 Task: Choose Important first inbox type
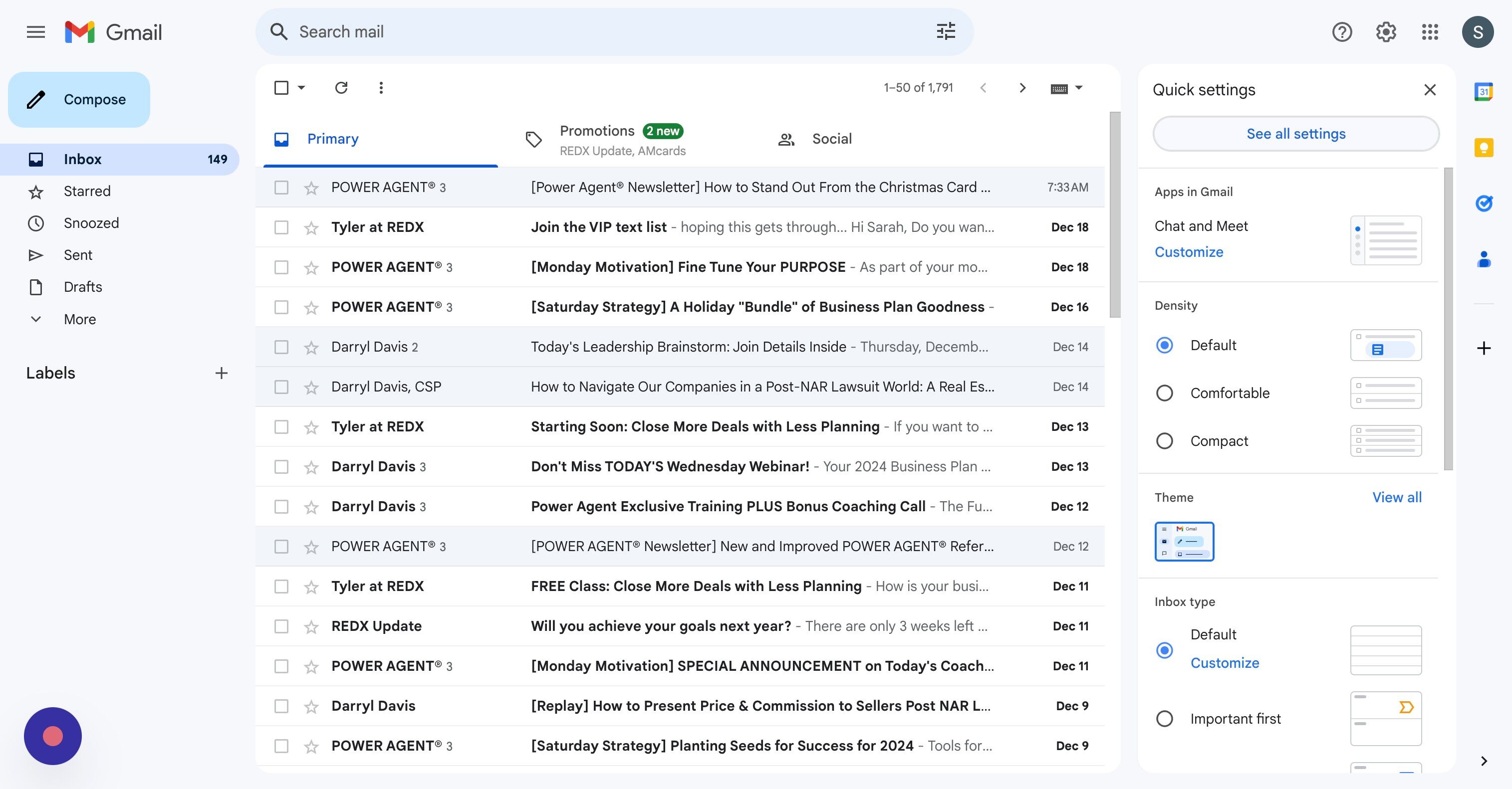point(1165,719)
